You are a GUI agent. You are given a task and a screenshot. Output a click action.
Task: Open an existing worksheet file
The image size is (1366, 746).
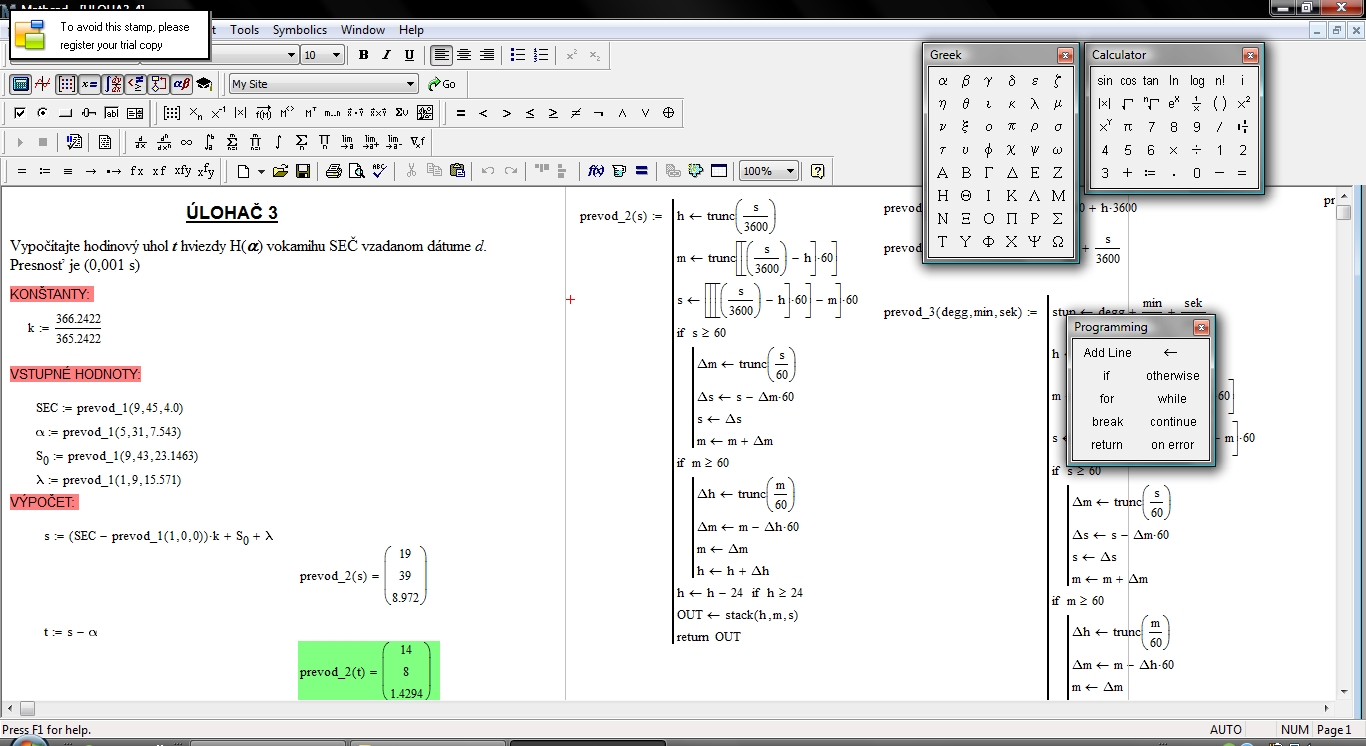tap(280, 171)
